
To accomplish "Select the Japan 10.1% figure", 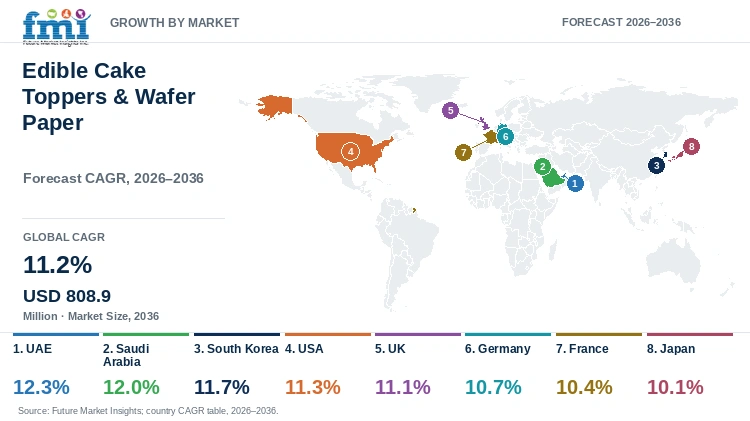I will coord(675,387).
